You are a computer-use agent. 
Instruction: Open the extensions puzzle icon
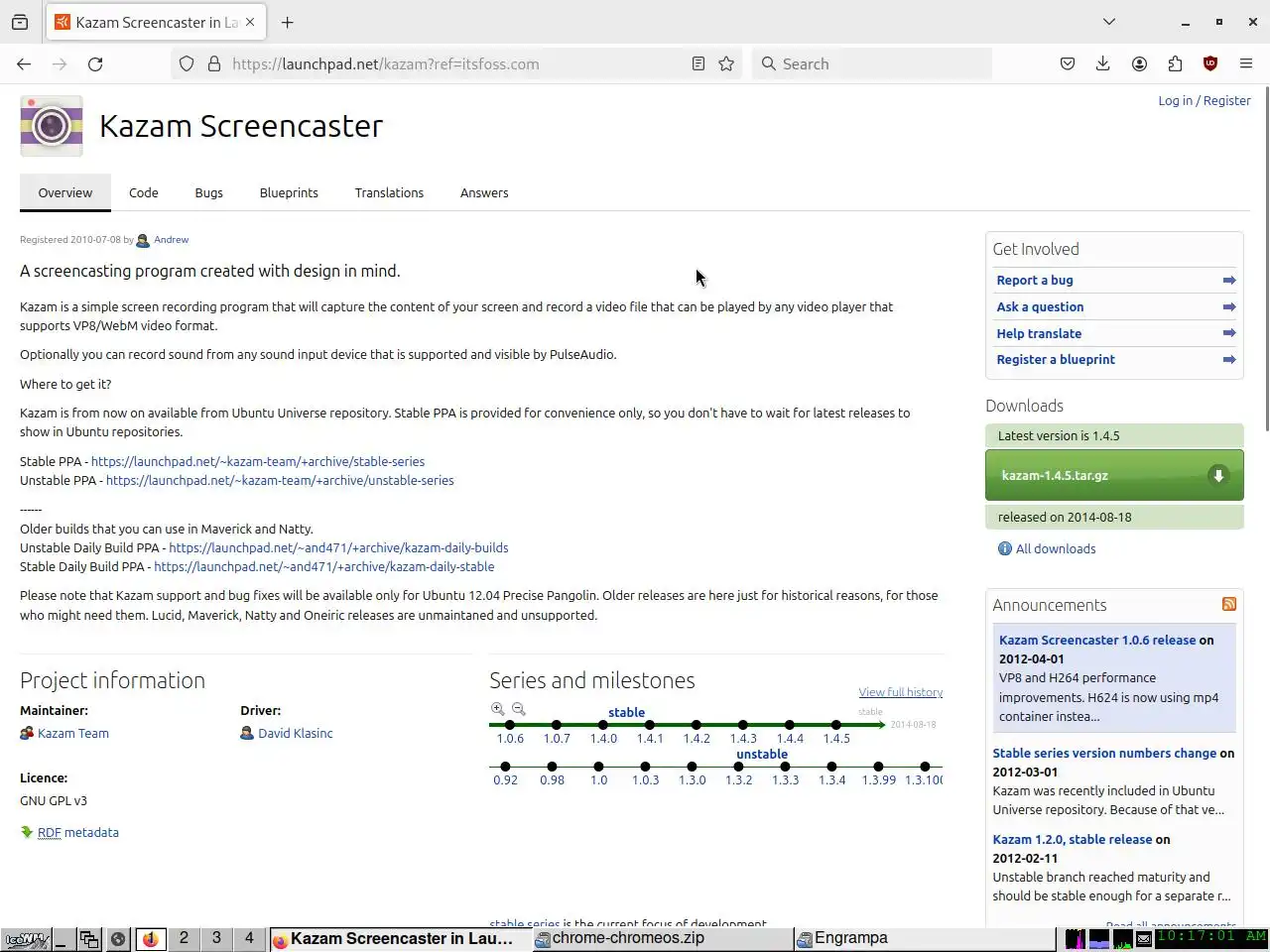point(1175,63)
